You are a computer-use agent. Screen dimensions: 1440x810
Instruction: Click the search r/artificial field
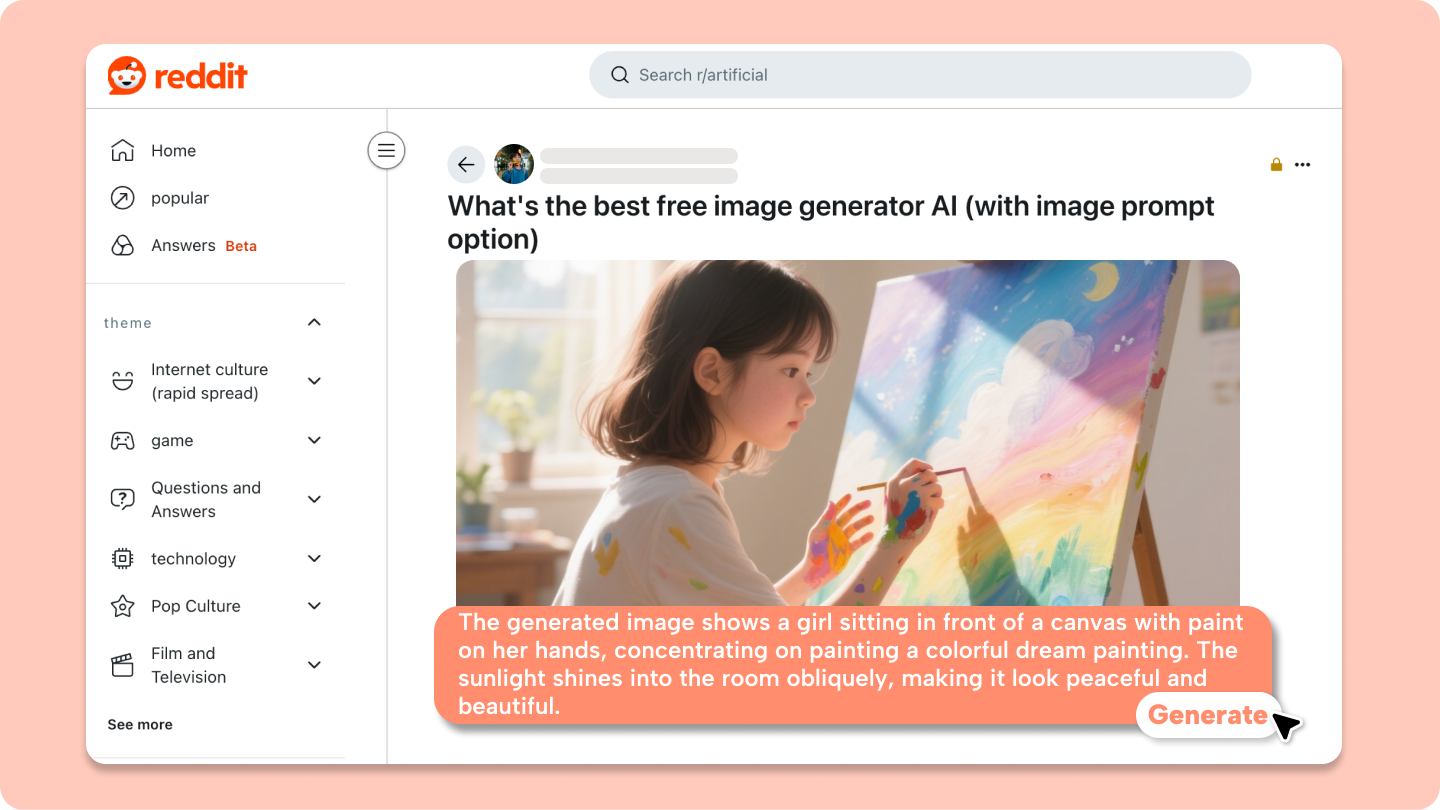(x=920, y=74)
